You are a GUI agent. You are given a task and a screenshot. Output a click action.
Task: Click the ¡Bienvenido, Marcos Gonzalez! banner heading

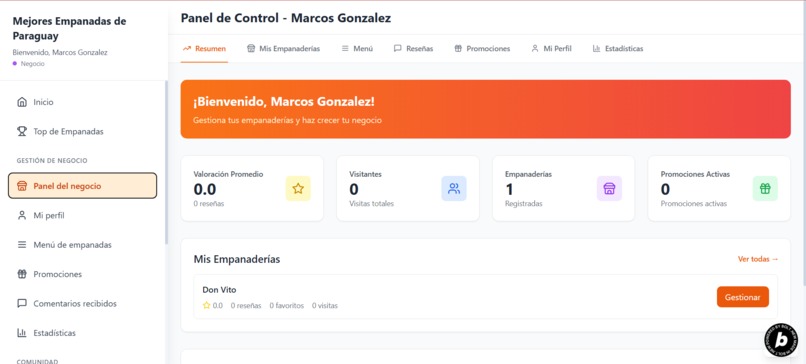[284, 102]
